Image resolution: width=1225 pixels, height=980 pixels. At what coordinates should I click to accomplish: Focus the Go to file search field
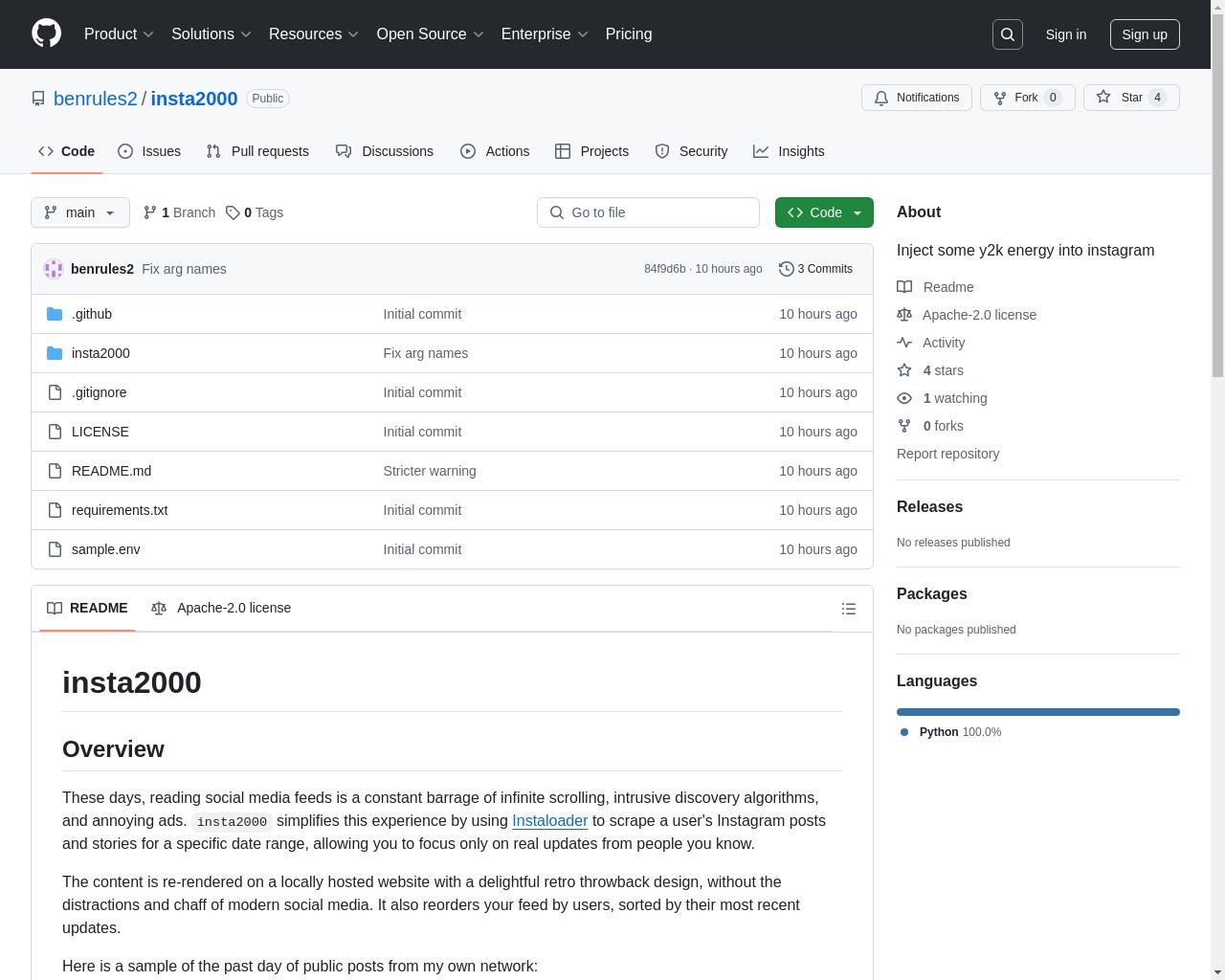tap(648, 212)
